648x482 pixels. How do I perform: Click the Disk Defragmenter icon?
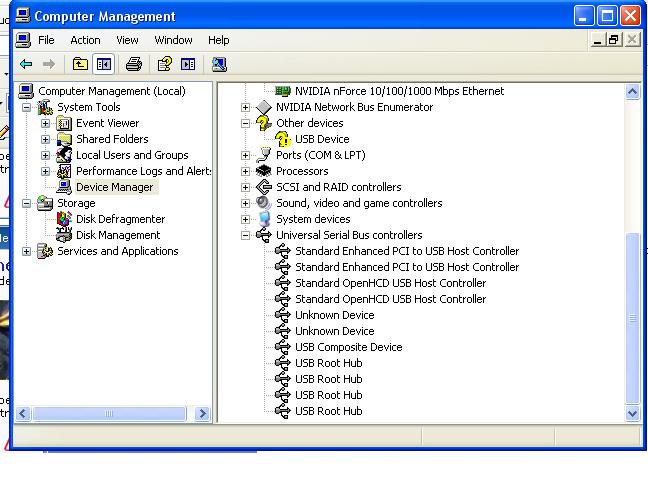pos(64,219)
